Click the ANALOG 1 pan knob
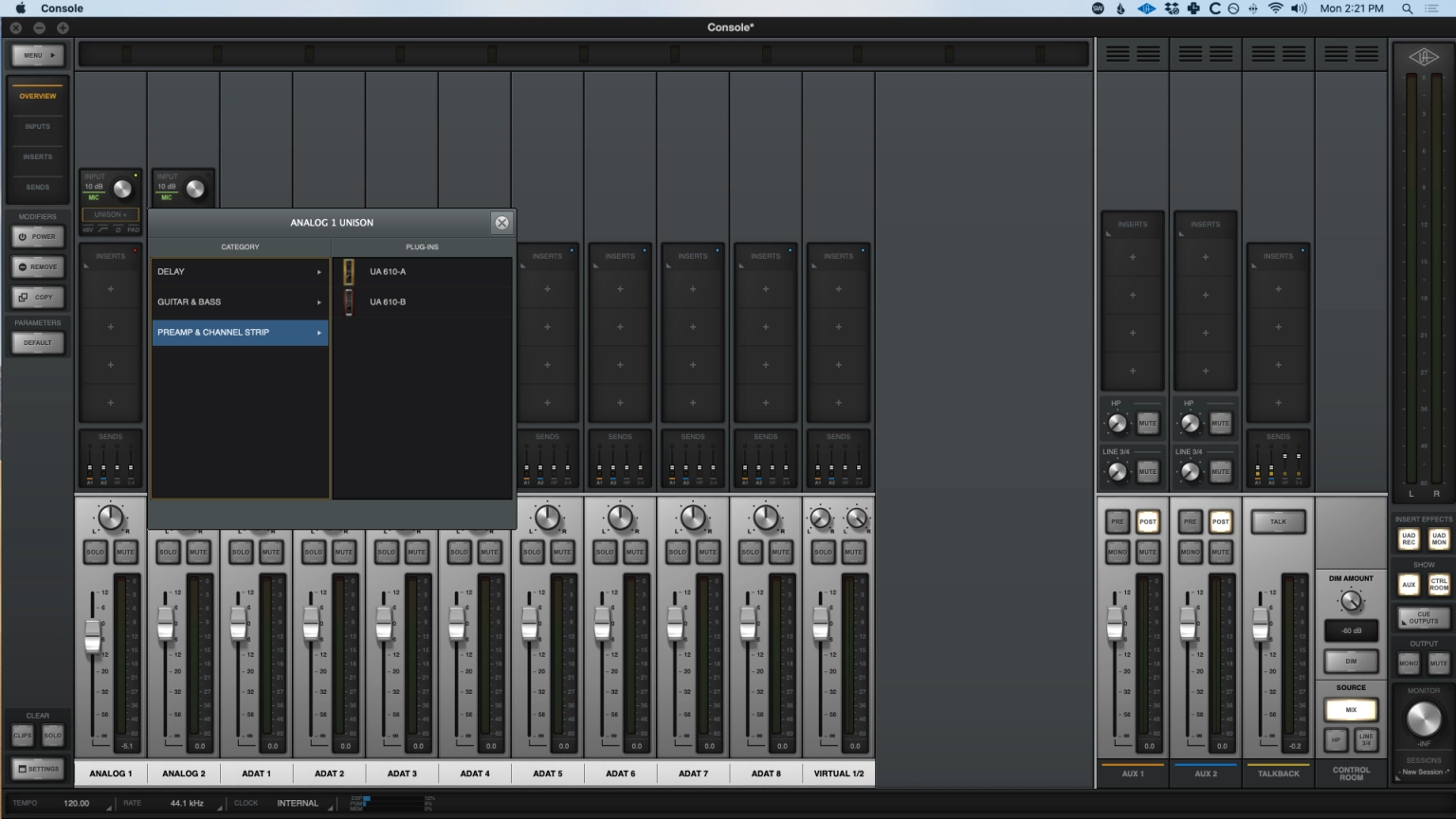 coord(111,518)
